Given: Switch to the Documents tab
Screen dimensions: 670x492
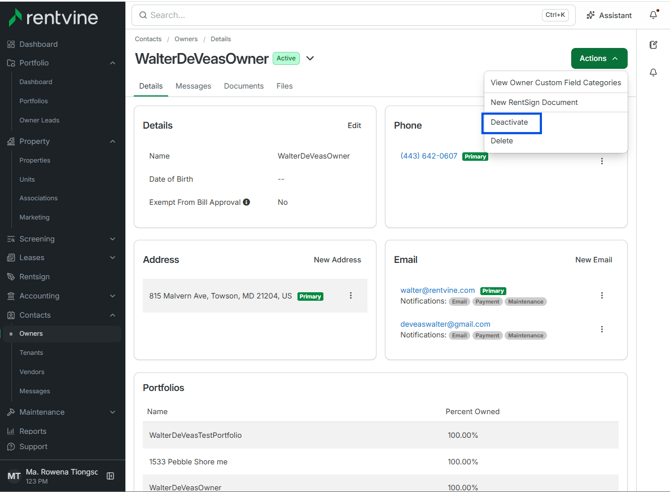Looking at the screenshot, I should pos(244,86).
